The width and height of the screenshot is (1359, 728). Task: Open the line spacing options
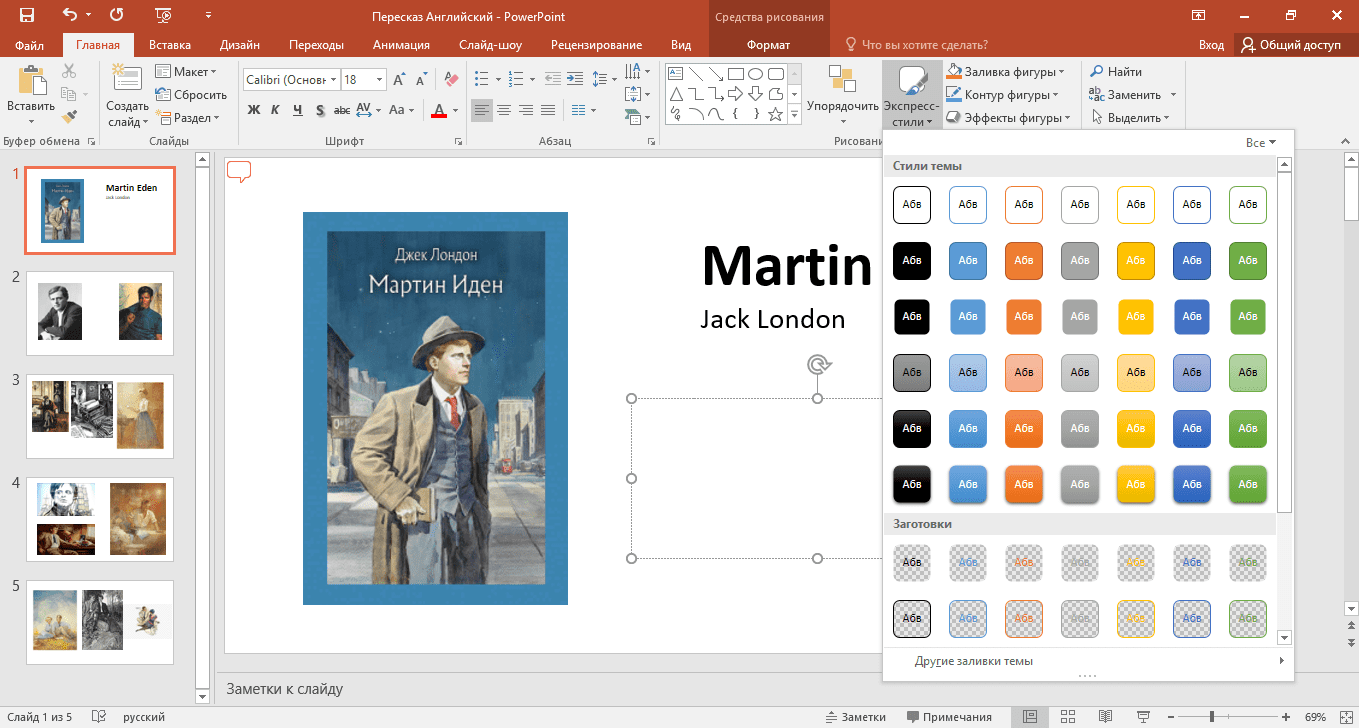tap(603, 79)
